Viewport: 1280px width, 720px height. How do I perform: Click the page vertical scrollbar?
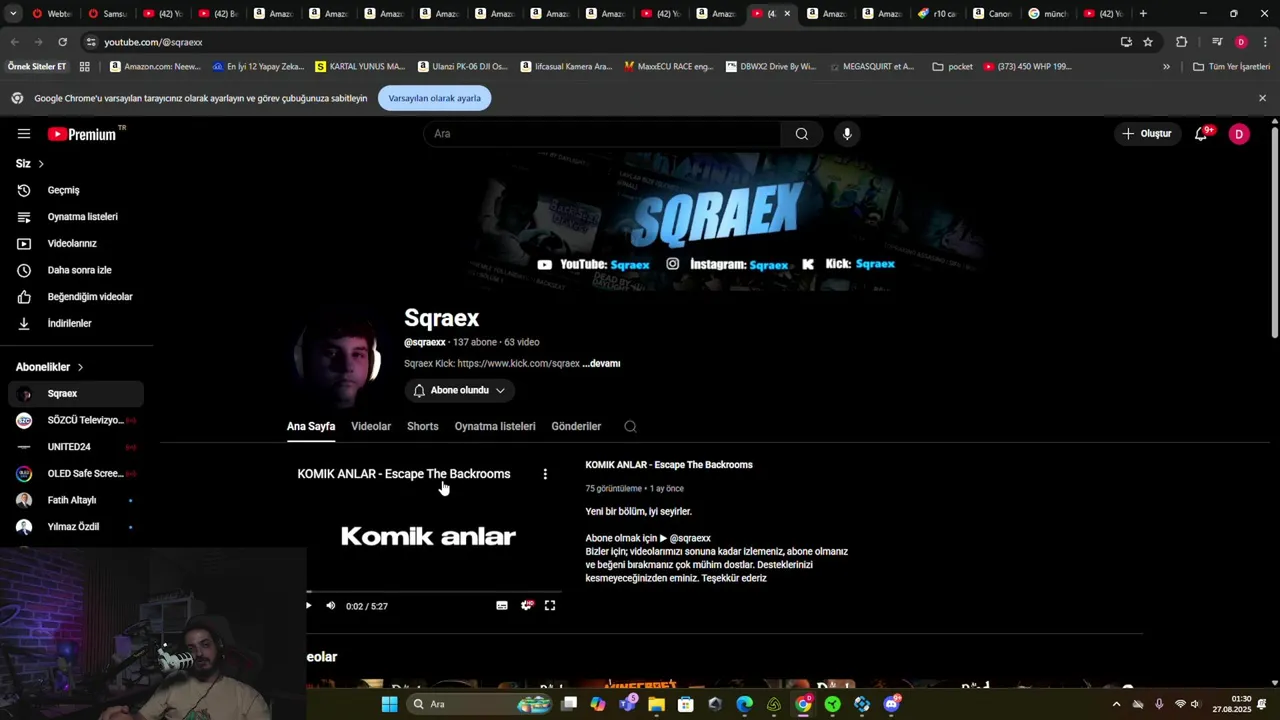[1274, 230]
